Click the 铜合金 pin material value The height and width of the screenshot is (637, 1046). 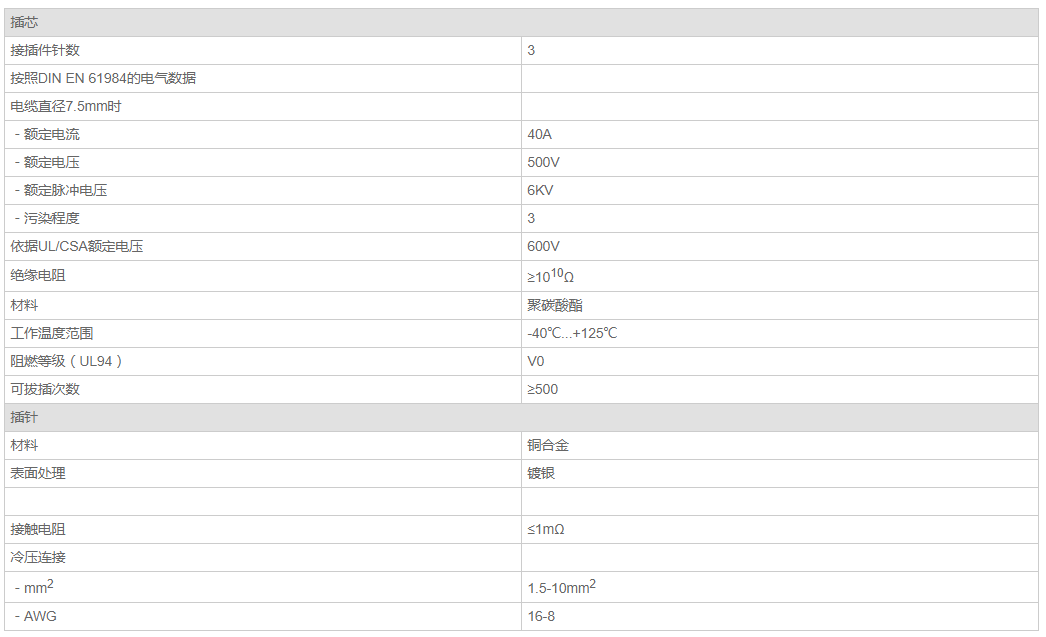coord(548,445)
